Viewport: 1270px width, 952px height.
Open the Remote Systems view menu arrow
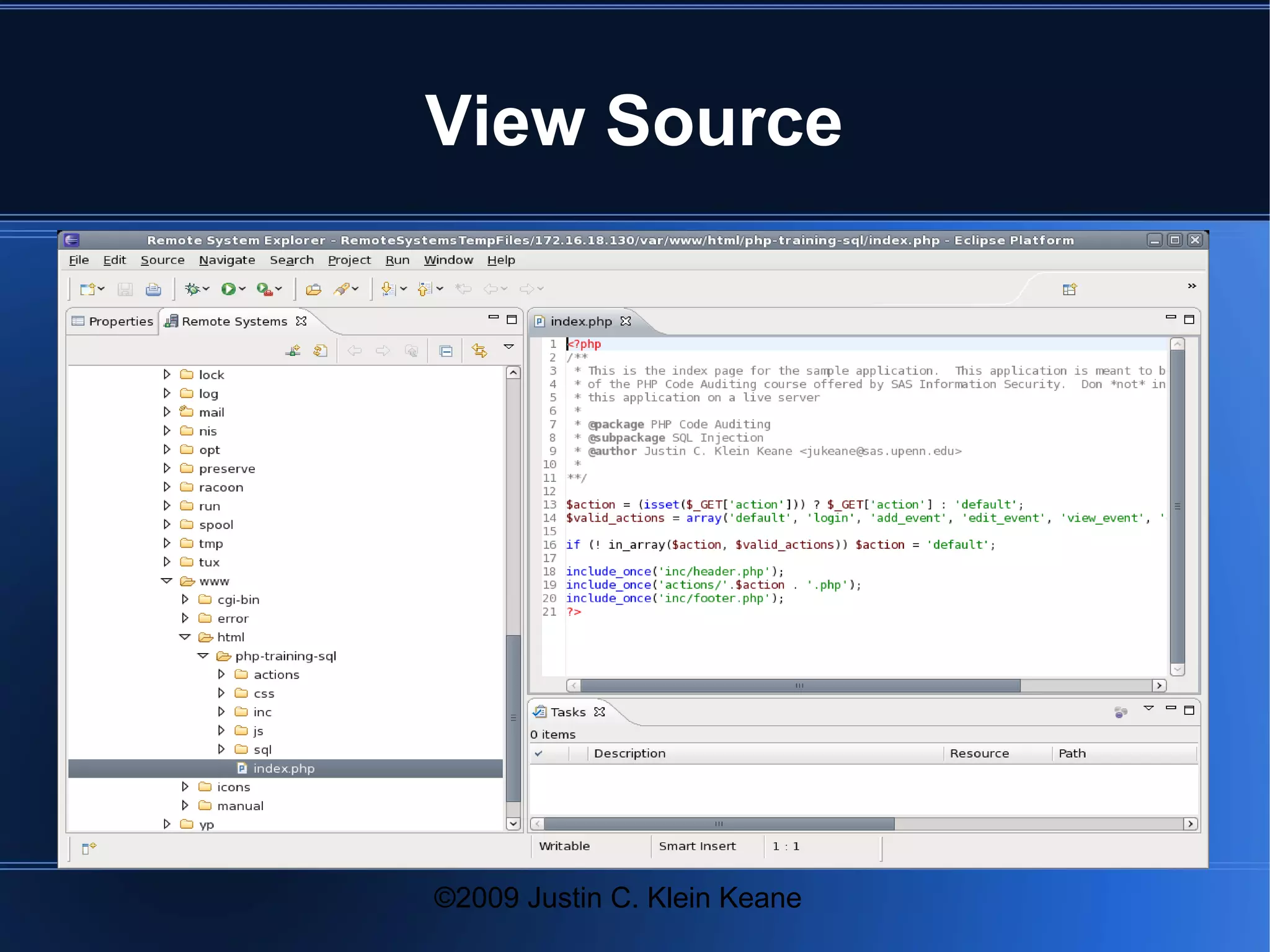(508, 347)
